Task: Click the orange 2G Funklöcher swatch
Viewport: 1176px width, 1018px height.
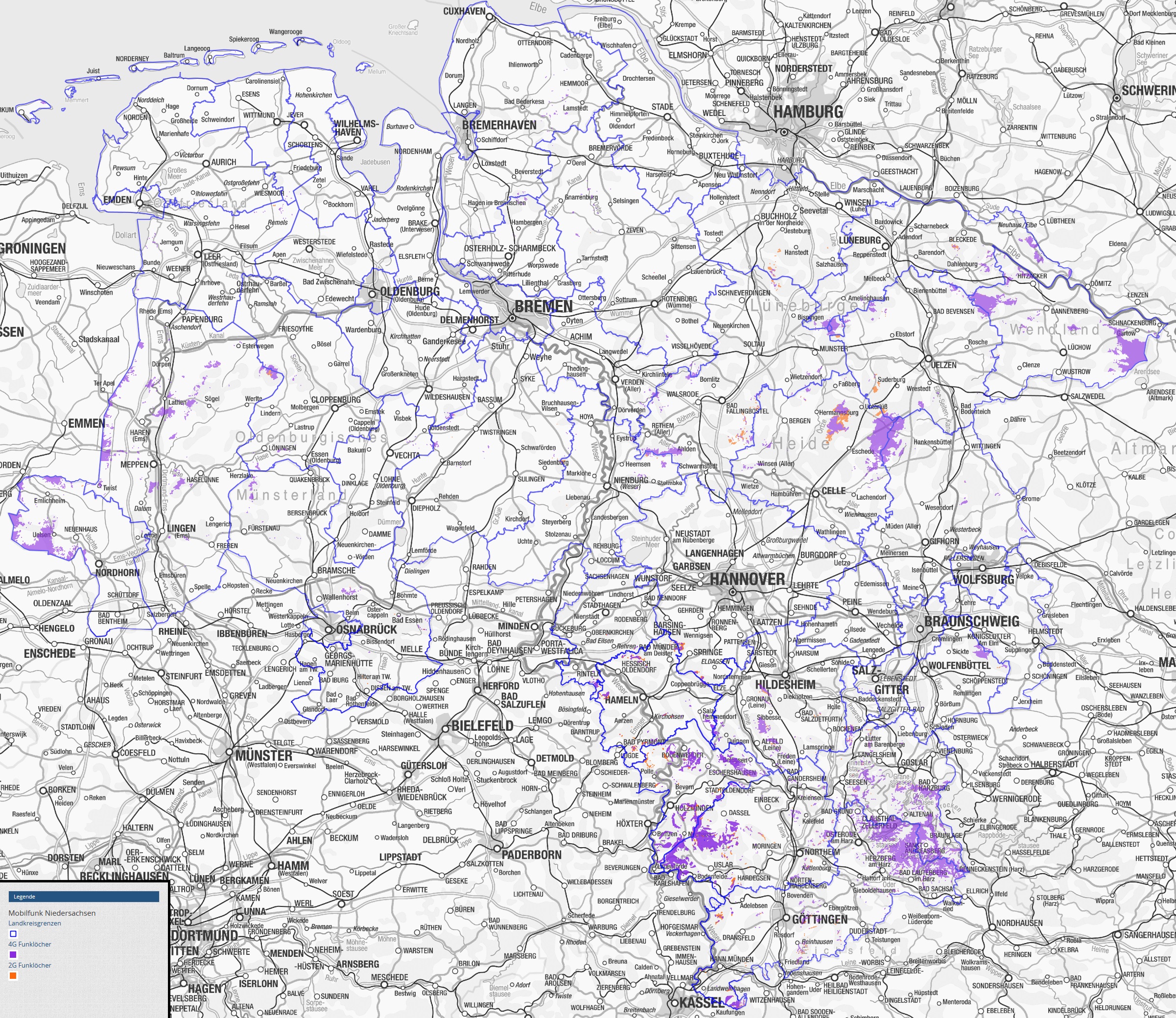Action: (13, 975)
